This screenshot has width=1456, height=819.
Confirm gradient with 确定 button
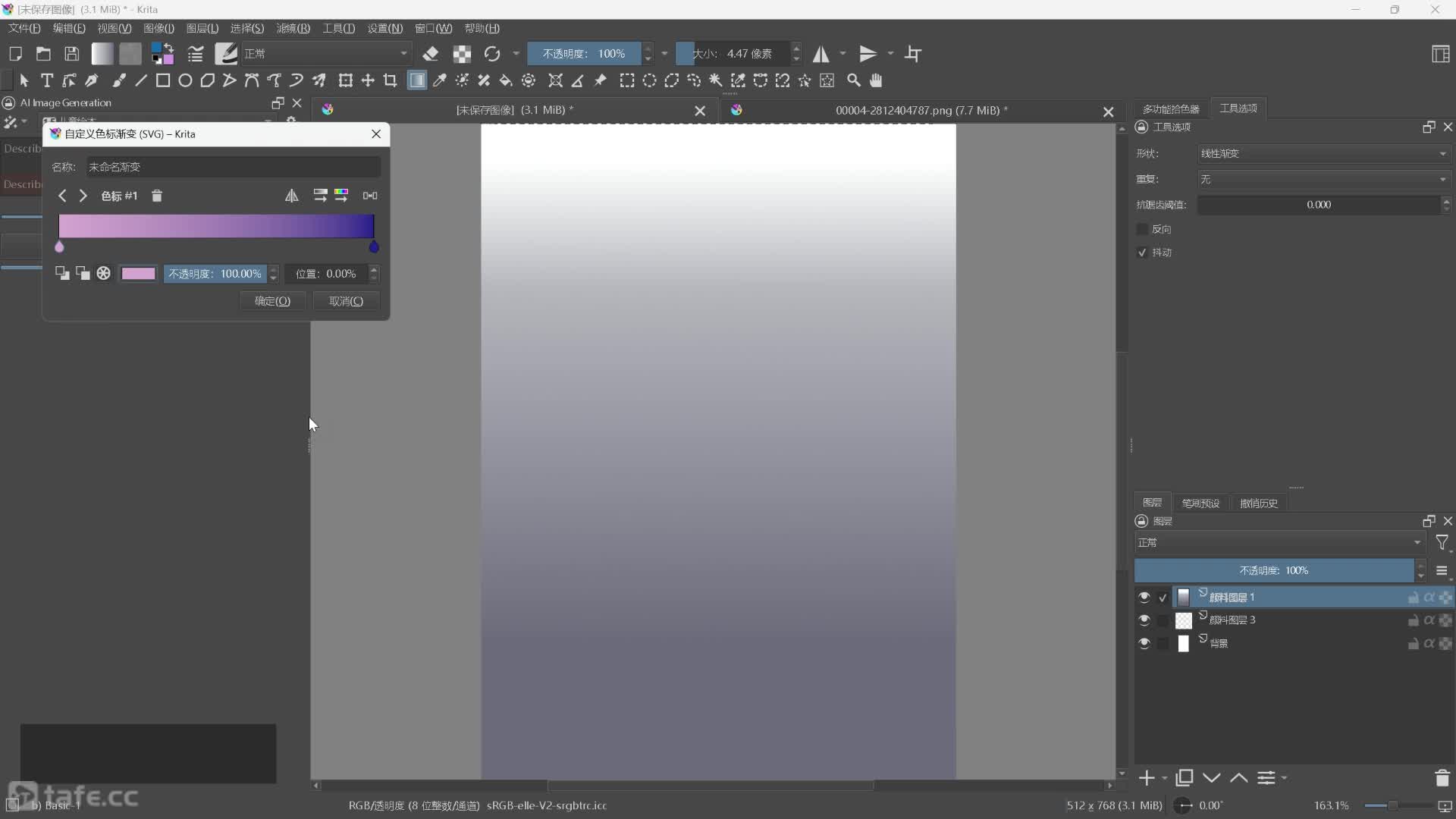pyautogui.click(x=272, y=301)
